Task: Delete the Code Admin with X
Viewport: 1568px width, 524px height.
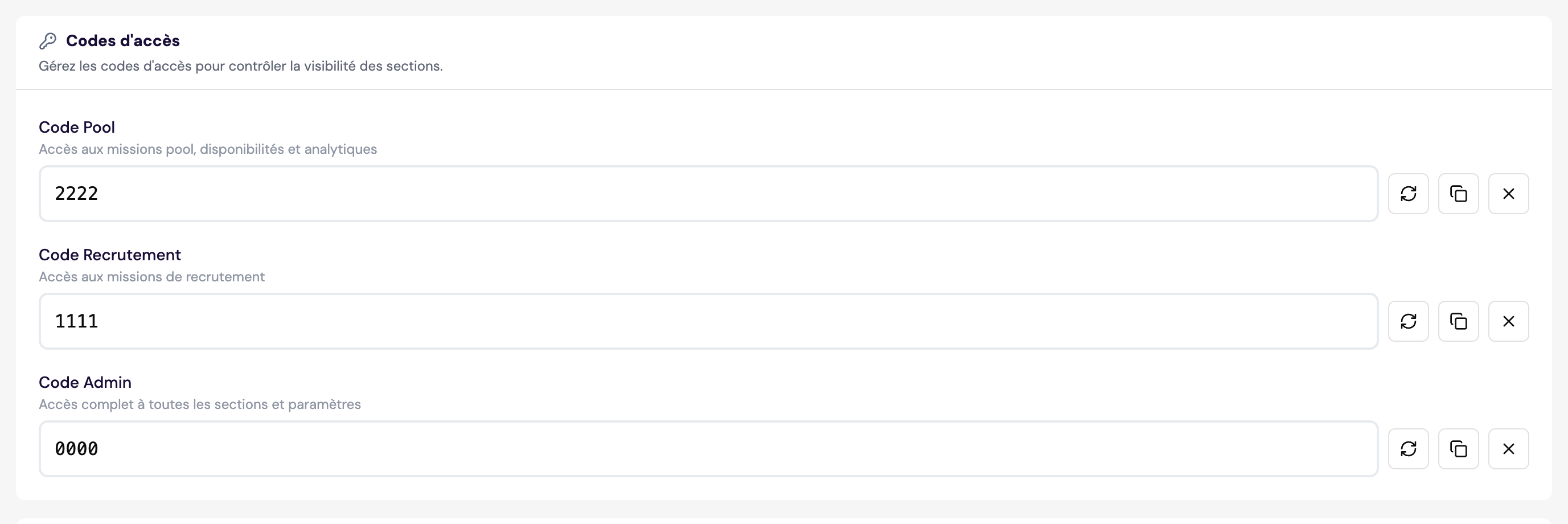Action: point(1508,449)
